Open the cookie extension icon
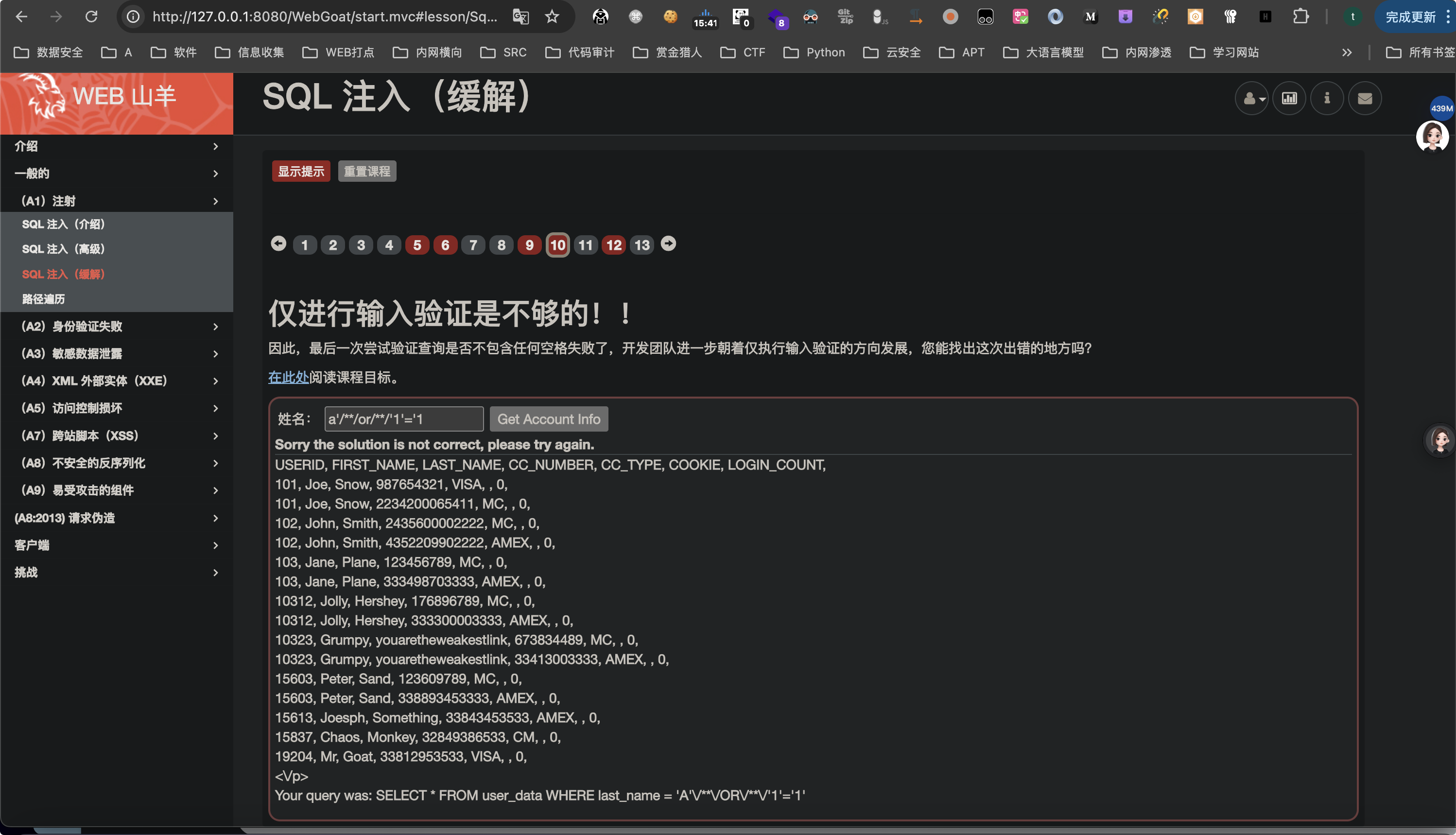1456x835 pixels. pyautogui.click(x=670, y=17)
